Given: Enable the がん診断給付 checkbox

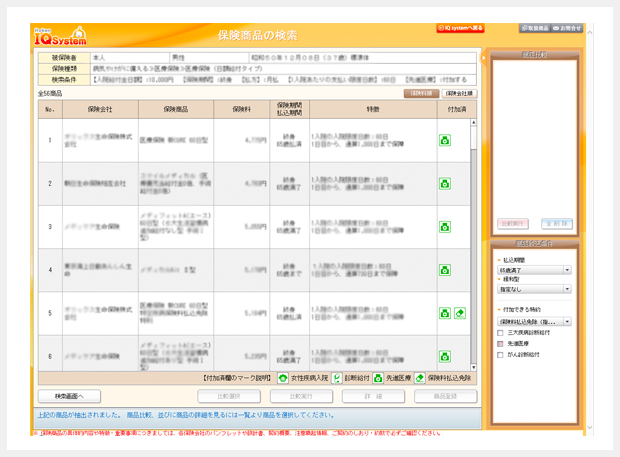Looking at the screenshot, I should point(501,355).
